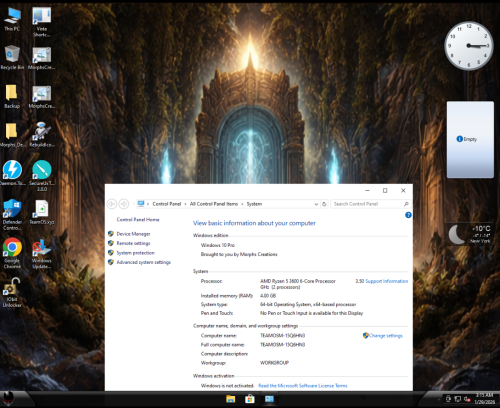Launch the Daemon Tools shortcut
Screen dimensions: 500x408
coord(12,173)
